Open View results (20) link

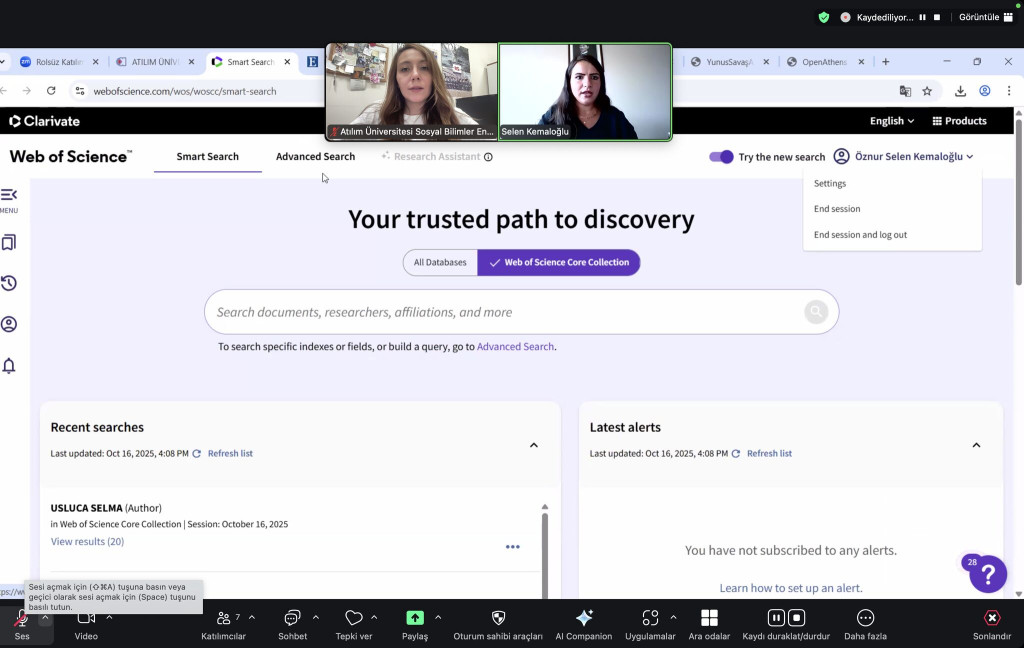tap(87, 542)
